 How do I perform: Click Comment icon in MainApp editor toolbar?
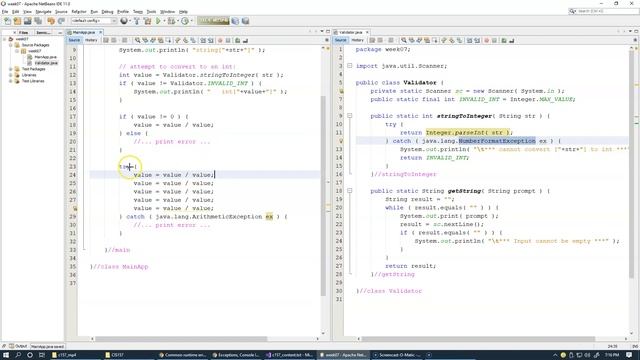click(x=238, y=40)
